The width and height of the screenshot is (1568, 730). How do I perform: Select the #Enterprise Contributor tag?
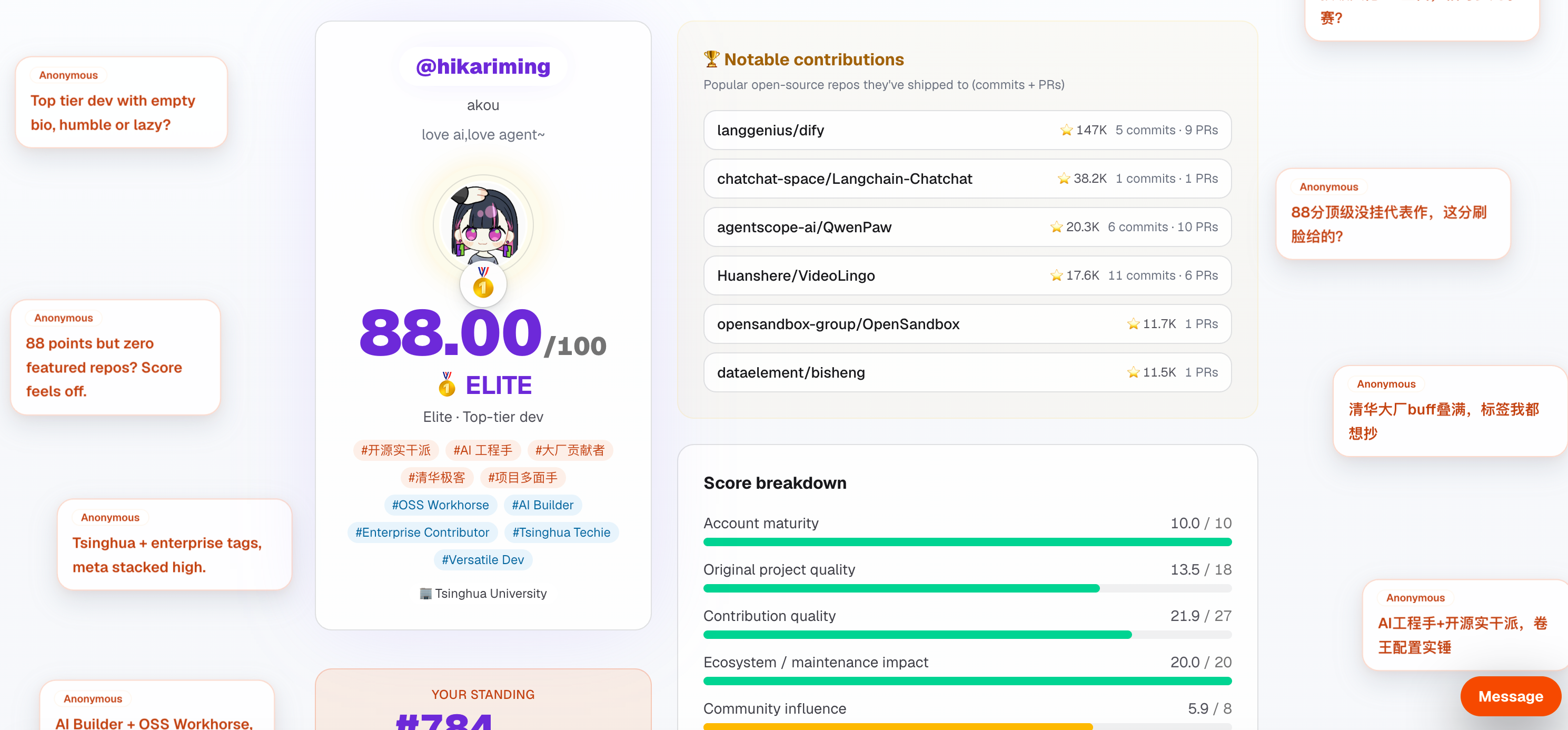(422, 532)
